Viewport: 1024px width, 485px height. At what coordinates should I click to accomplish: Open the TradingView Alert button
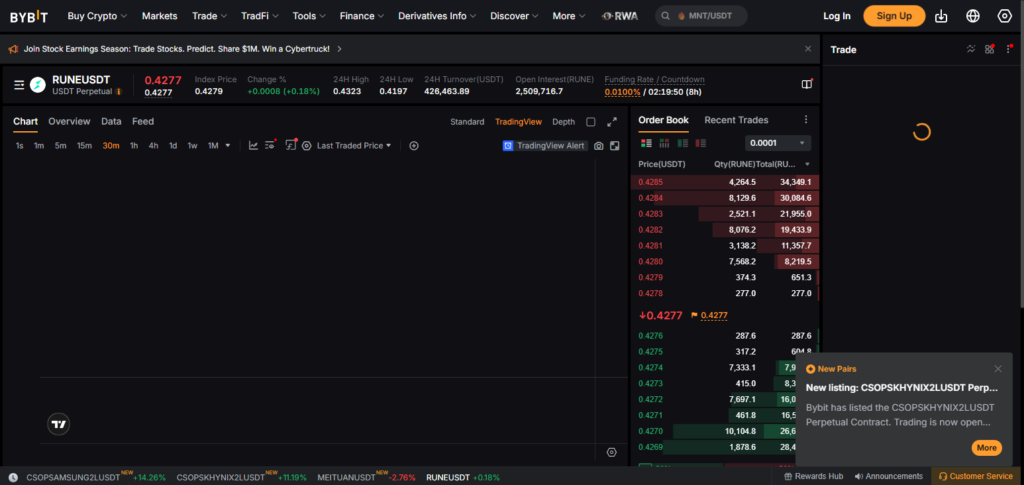pos(545,146)
